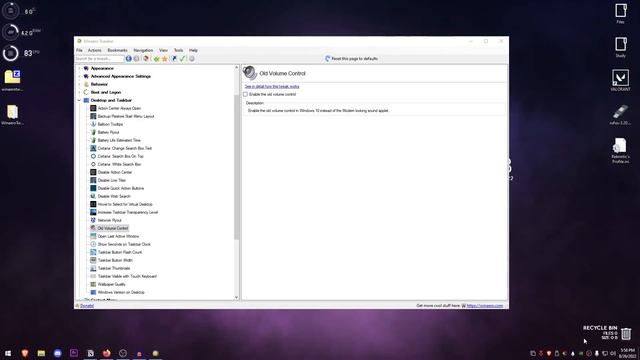Screen dimensions: 640x360
Task: Open settings via the grey gear toolbar icon
Action: click(x=191, y=59)
